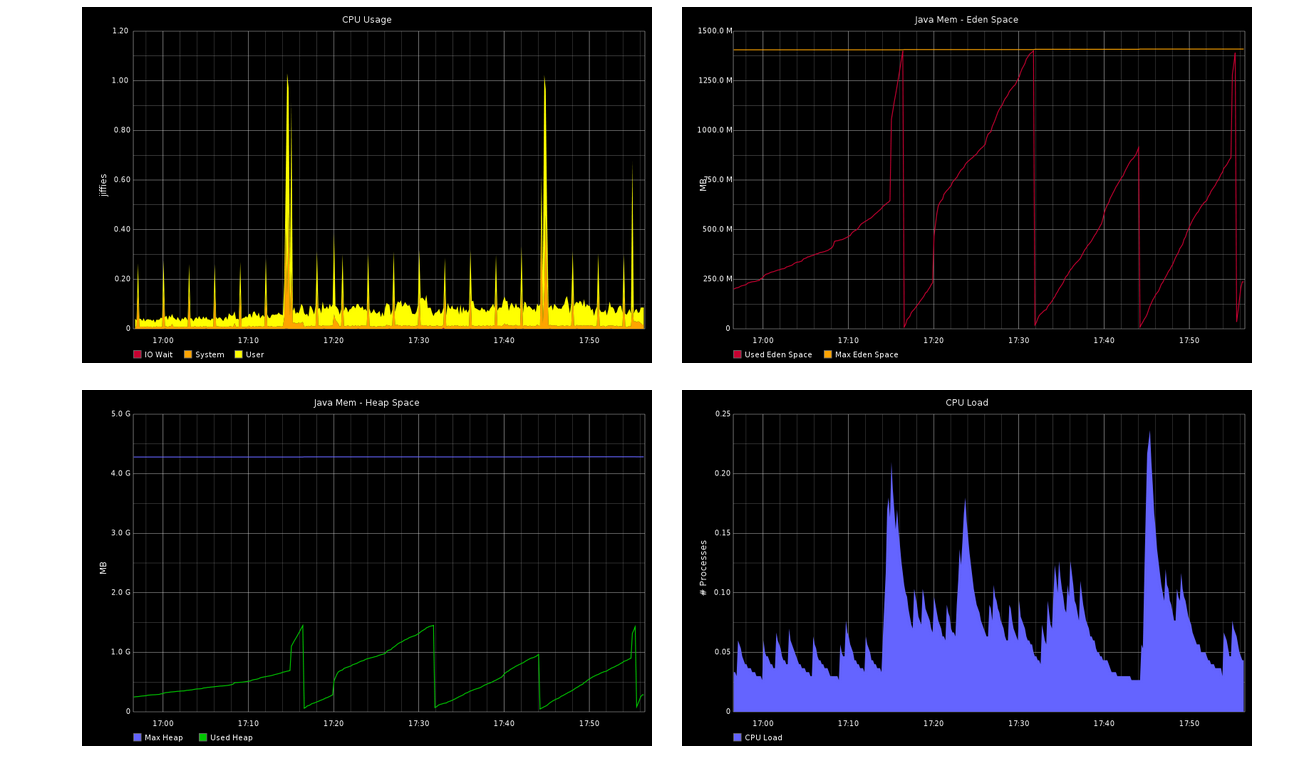
Task: Click the 'MB' axis label on Heap Space chart
Action: tap(103, 568)
